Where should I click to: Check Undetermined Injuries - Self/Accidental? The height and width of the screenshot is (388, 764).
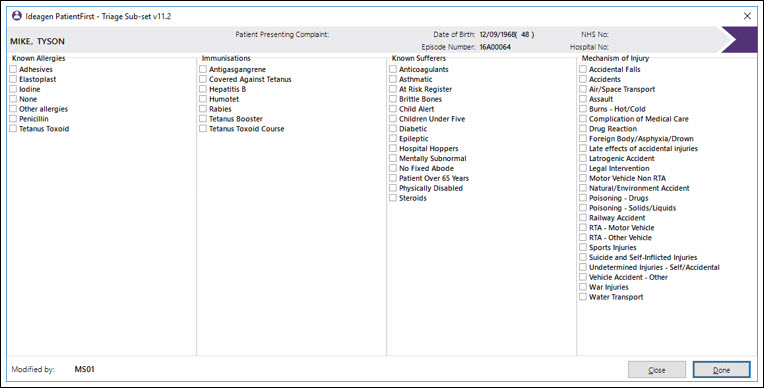coord(583,267)
